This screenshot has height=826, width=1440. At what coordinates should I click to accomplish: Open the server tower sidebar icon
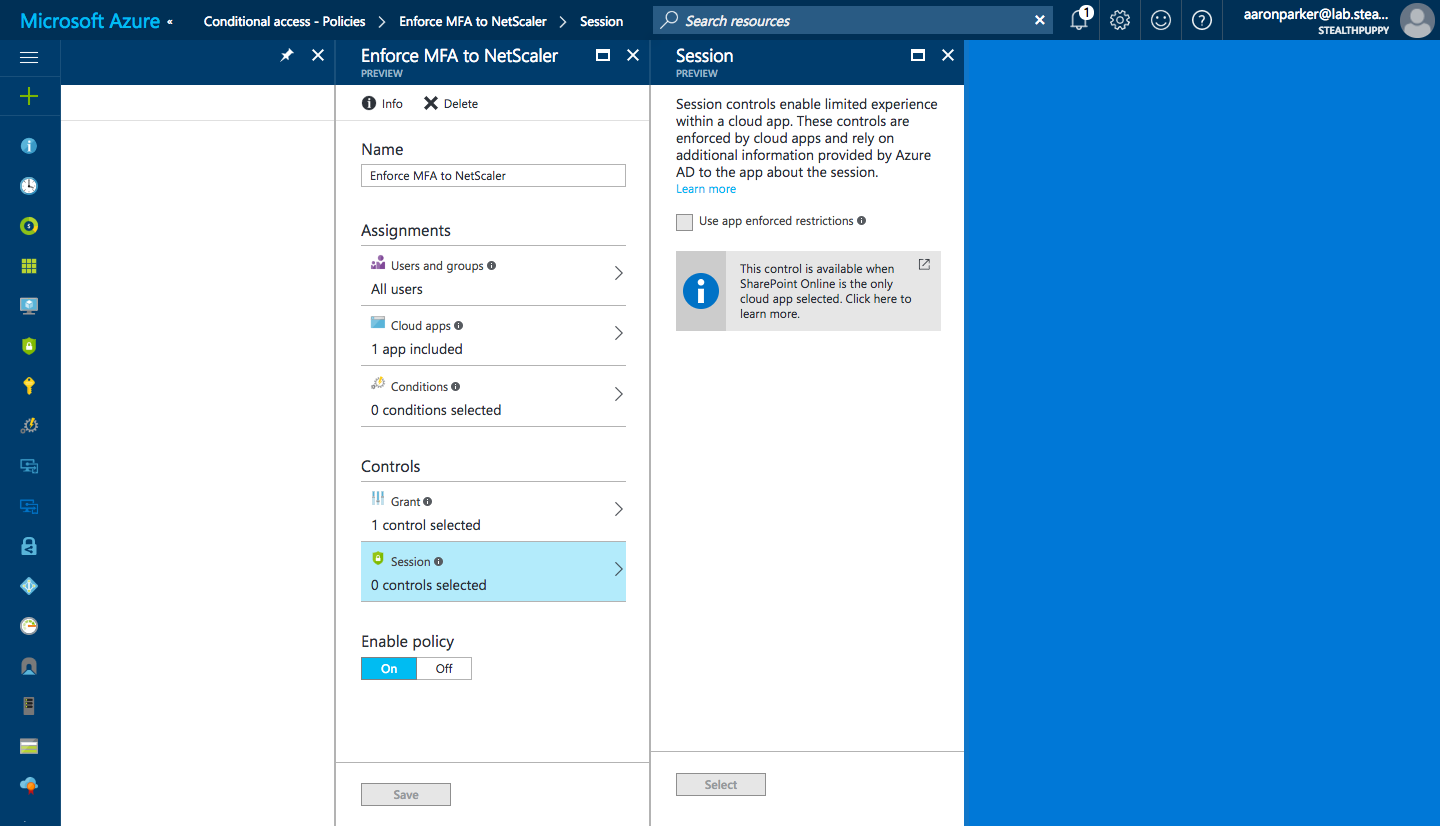(x=29, y=706)
